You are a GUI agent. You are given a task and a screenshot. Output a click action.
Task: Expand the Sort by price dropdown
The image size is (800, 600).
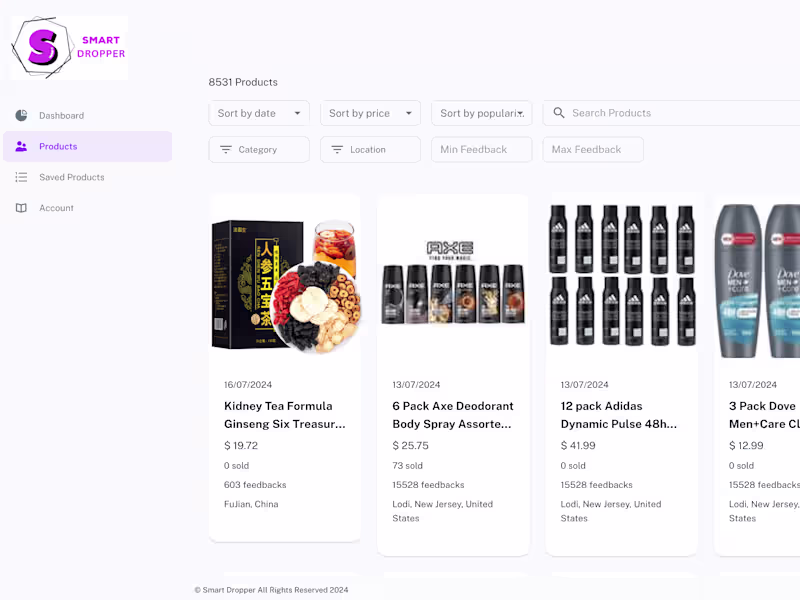[x=370, y=114]
